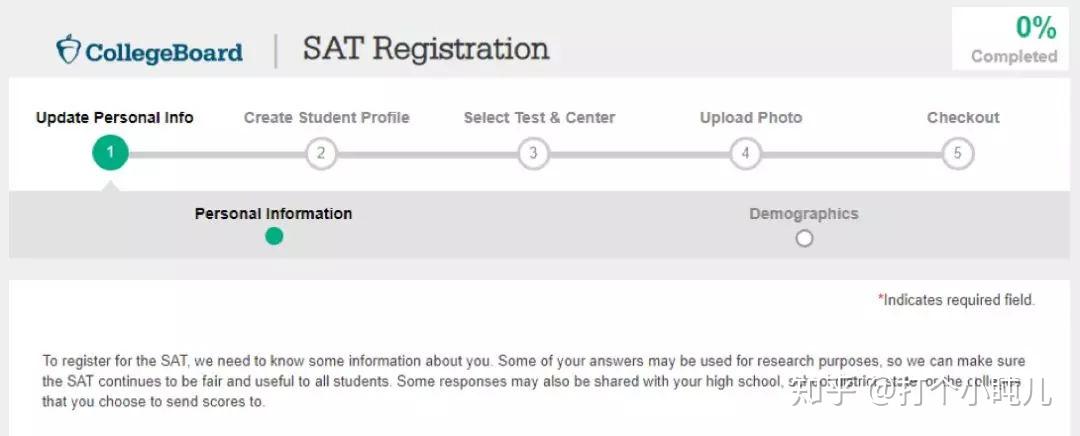The height and width of the screenshot is (436, 1080).
Task: Click the CollegeBoard acorn logo icon
Action: pos(68,49)
